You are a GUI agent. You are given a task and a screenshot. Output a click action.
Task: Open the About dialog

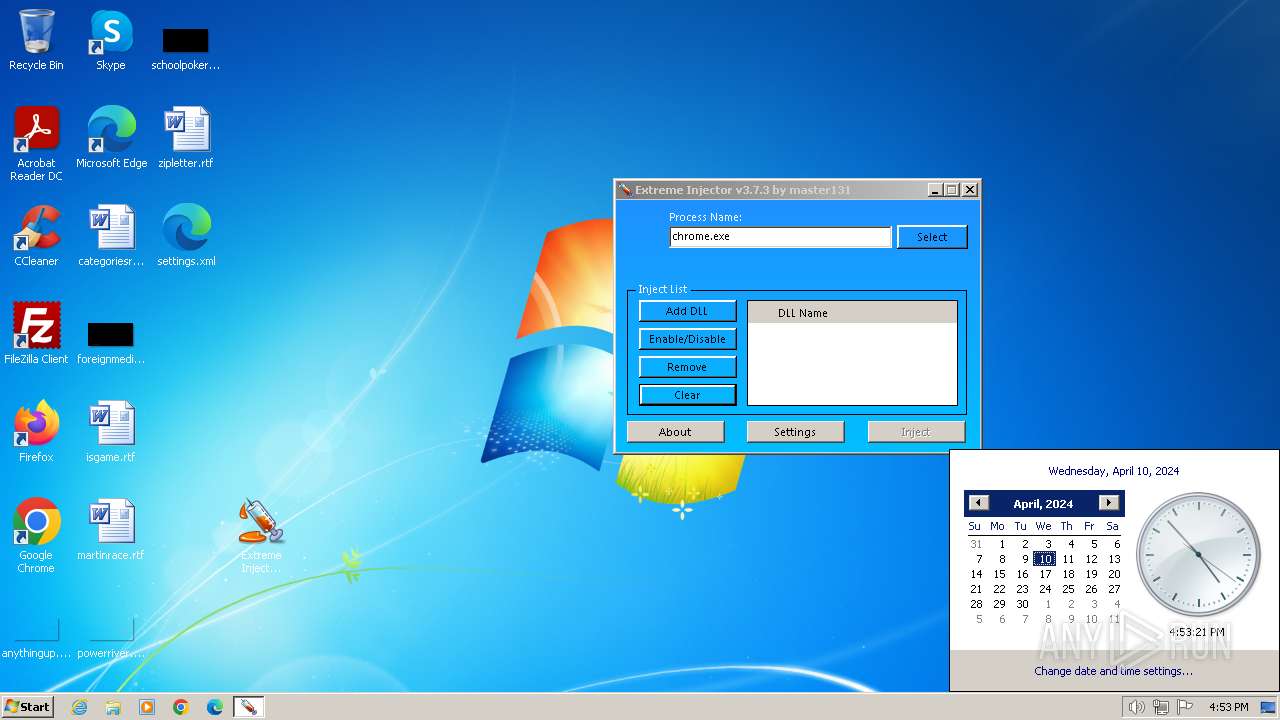[x=675, y=432]
